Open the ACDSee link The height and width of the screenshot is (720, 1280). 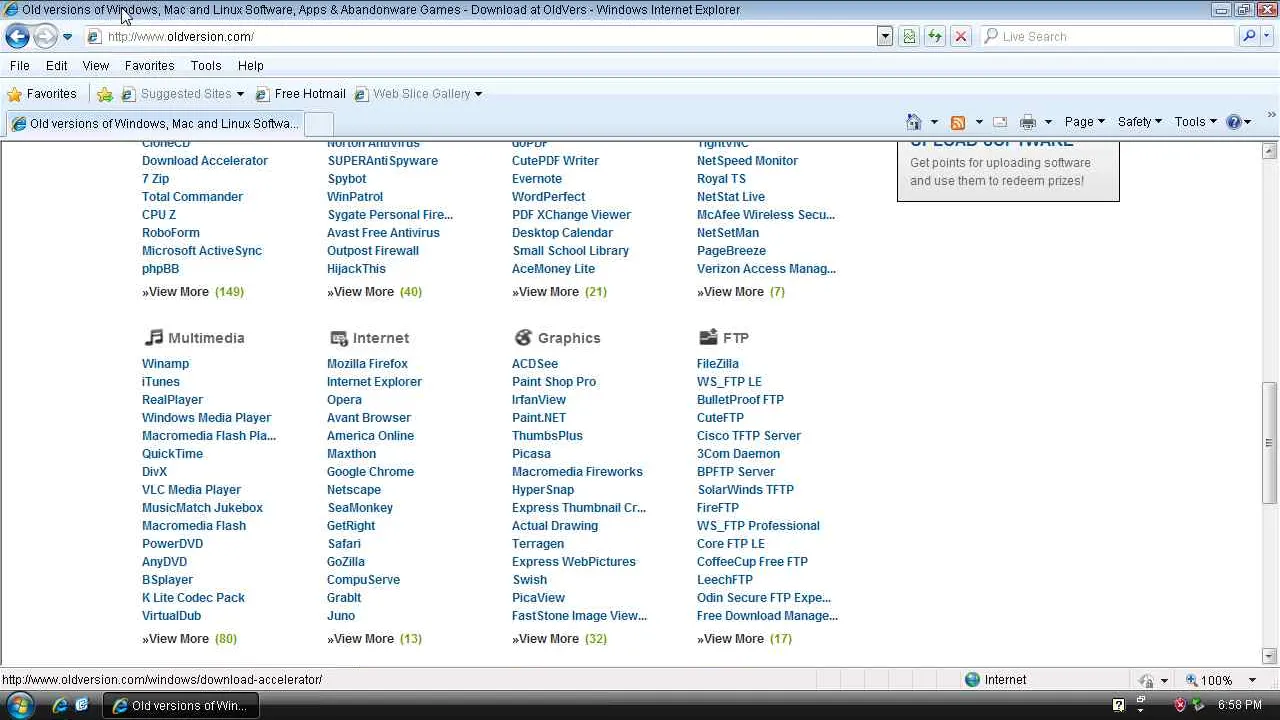click(x=535, y=364)
